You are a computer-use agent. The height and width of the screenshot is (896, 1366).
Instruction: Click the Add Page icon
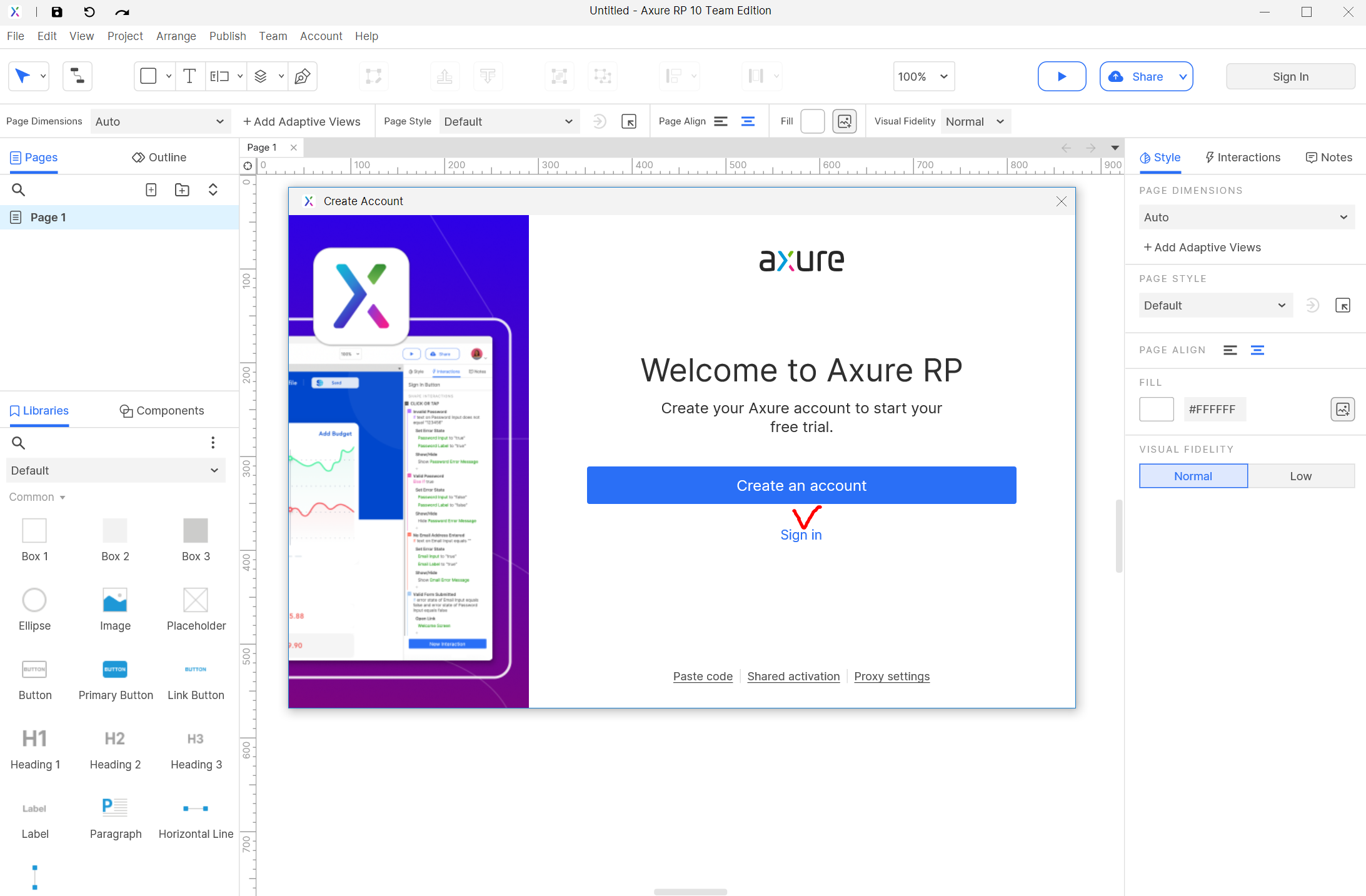(x=151, y=189)
